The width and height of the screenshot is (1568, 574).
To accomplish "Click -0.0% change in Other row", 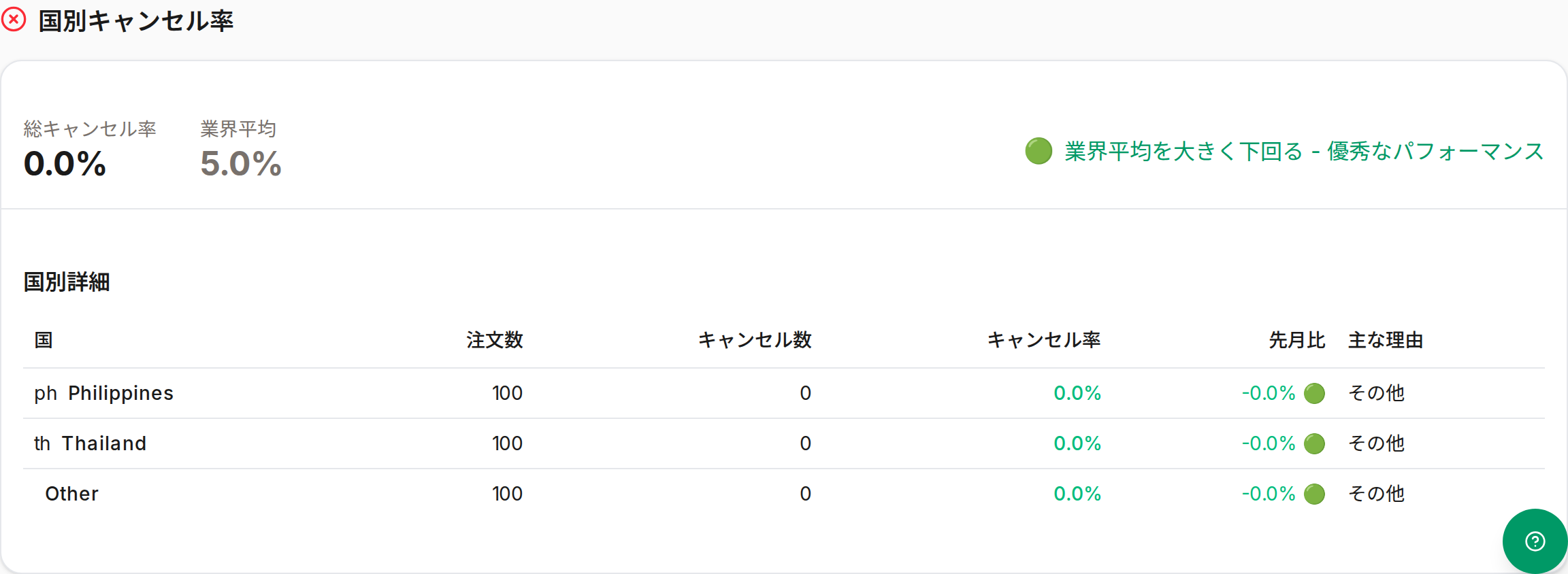I will (1269, 494).
